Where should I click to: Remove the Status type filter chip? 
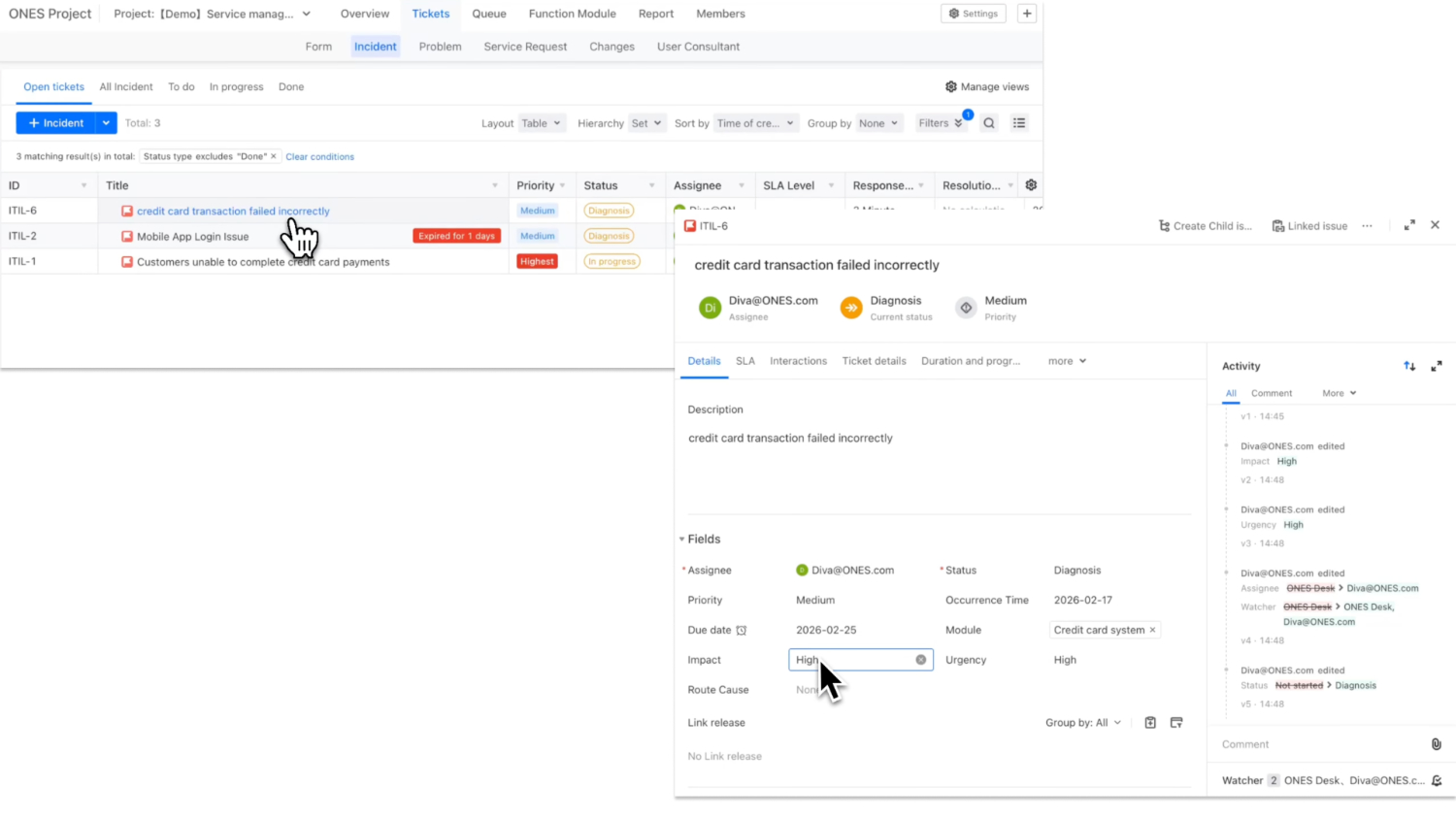click(274, 156)
